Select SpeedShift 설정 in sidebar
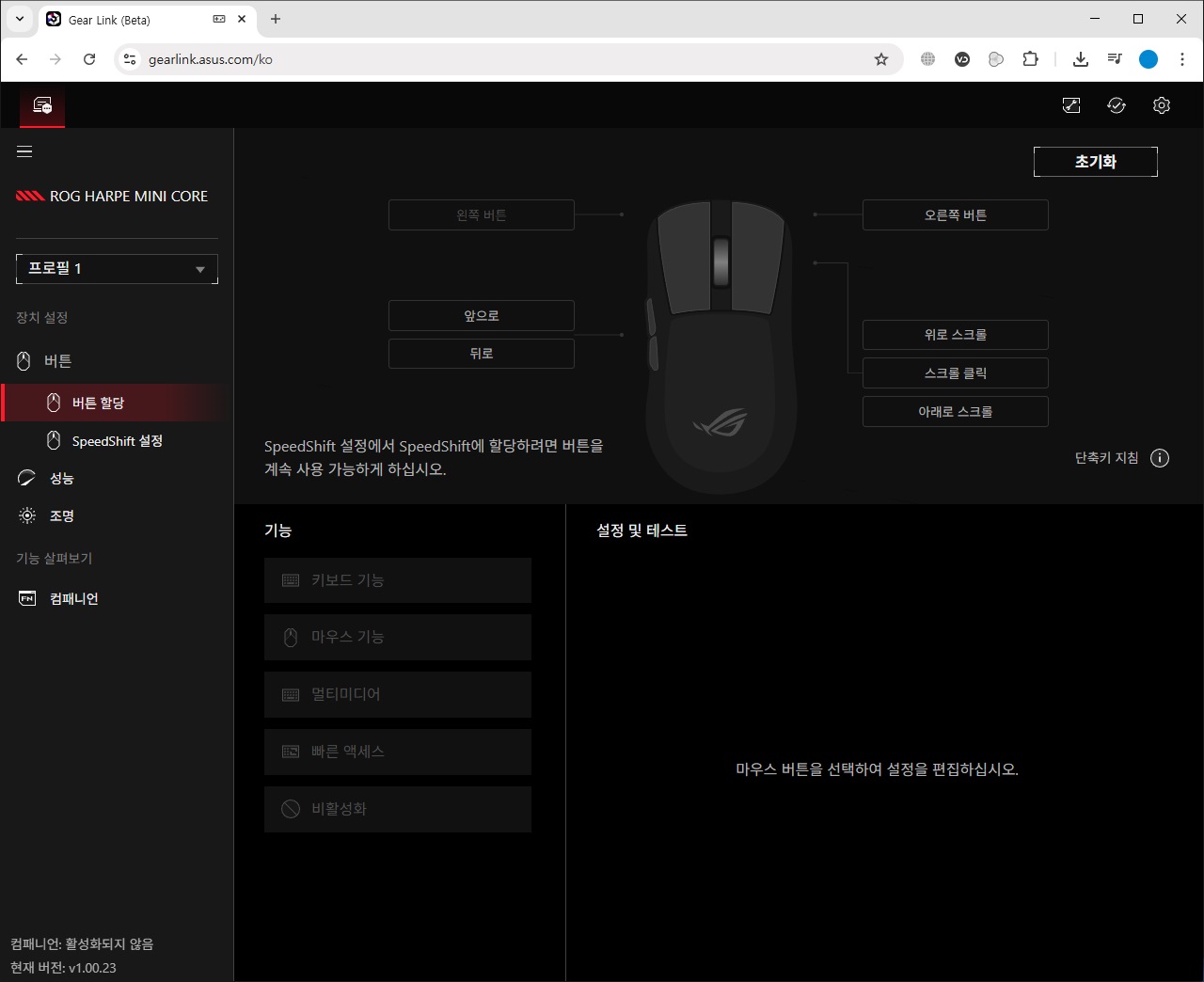Screen dimensions: 1204x982 click(117, 440)
